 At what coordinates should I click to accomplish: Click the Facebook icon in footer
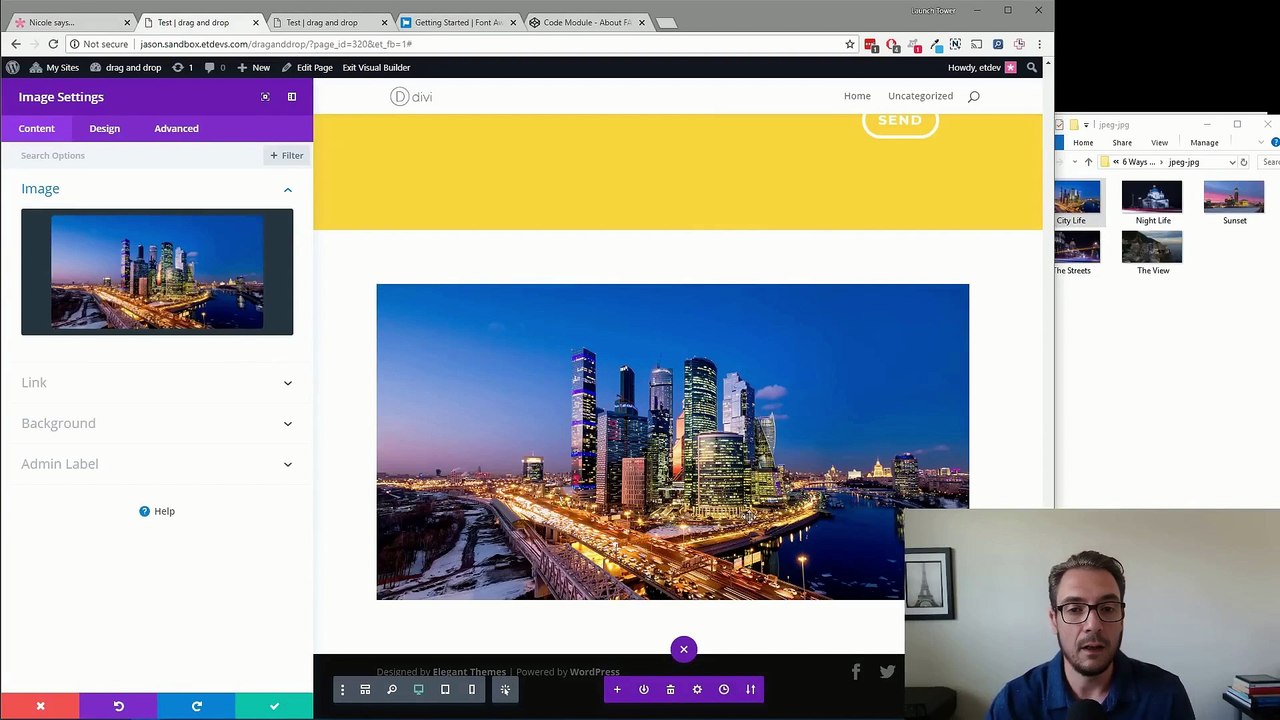click(856, 672)
